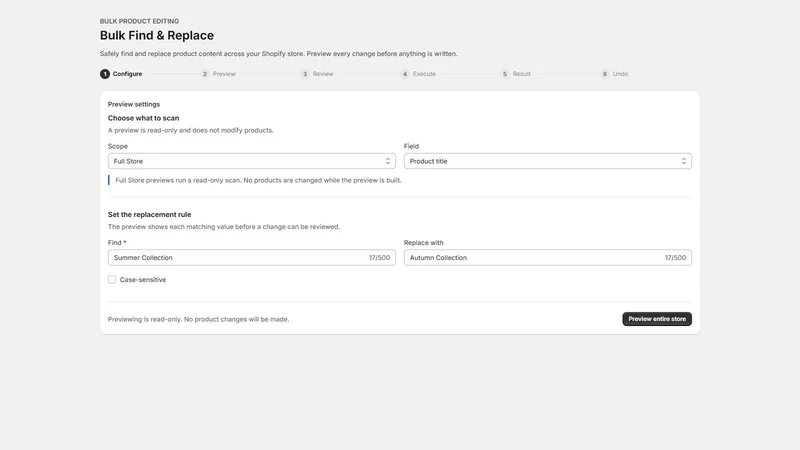Go to the Result step 5
Screen dimensions: 800x450
(516, 74)
